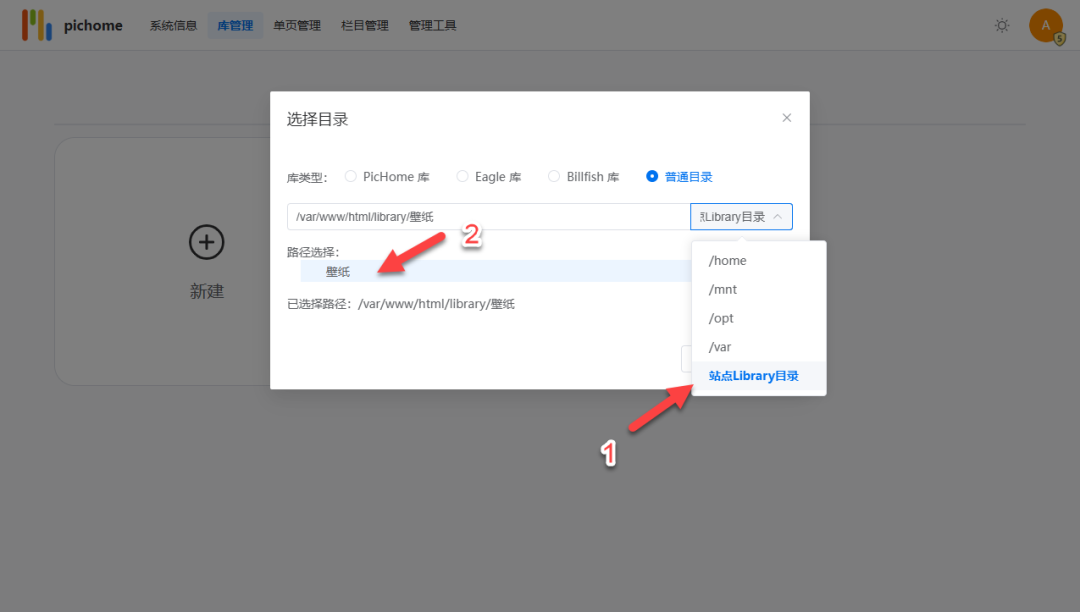Select the 站点Library目录 link
Screen dimensions: 1080x612
pos(753,375)
